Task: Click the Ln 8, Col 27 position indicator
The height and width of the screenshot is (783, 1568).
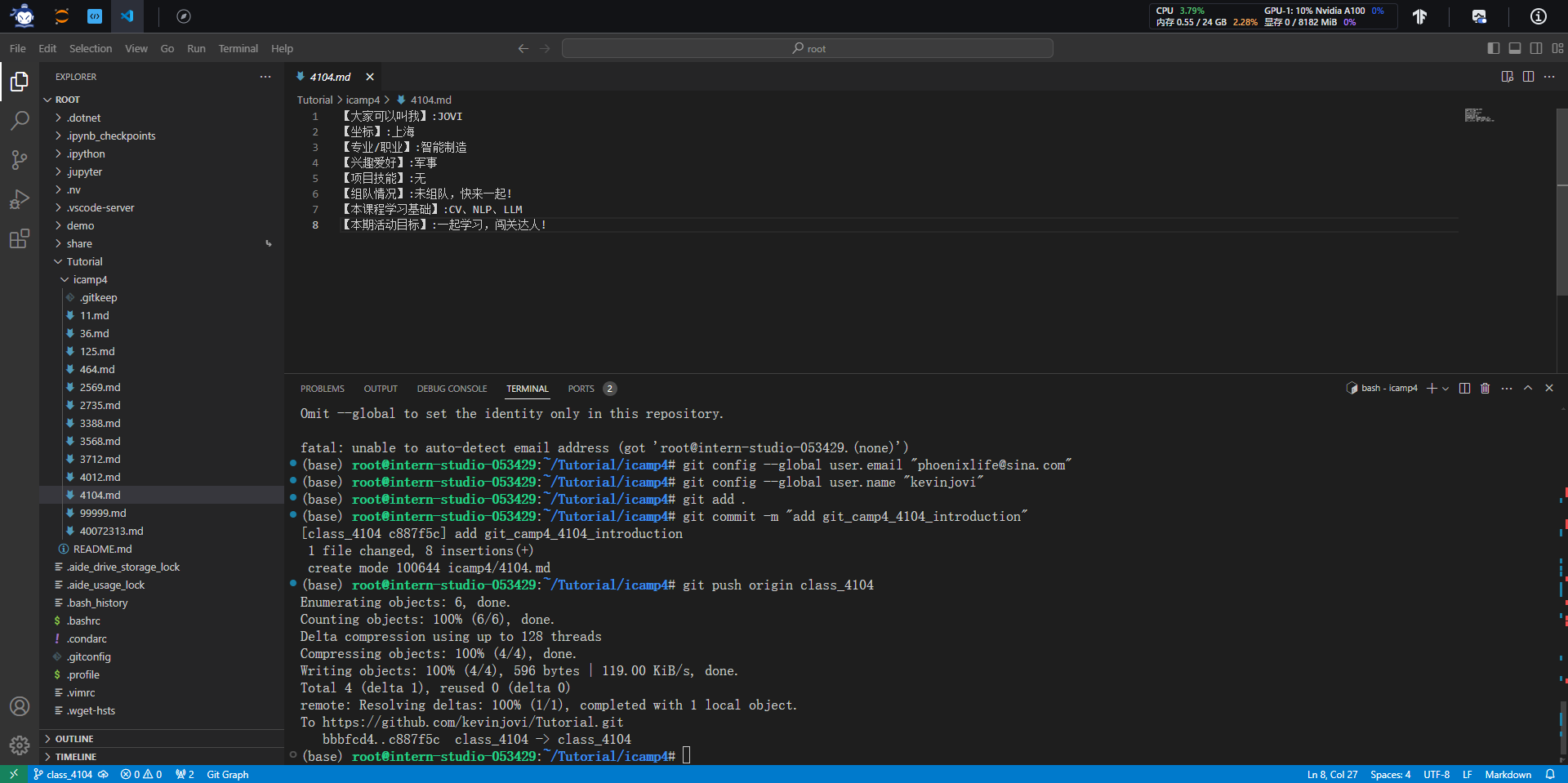Action: pos(1332,774)
